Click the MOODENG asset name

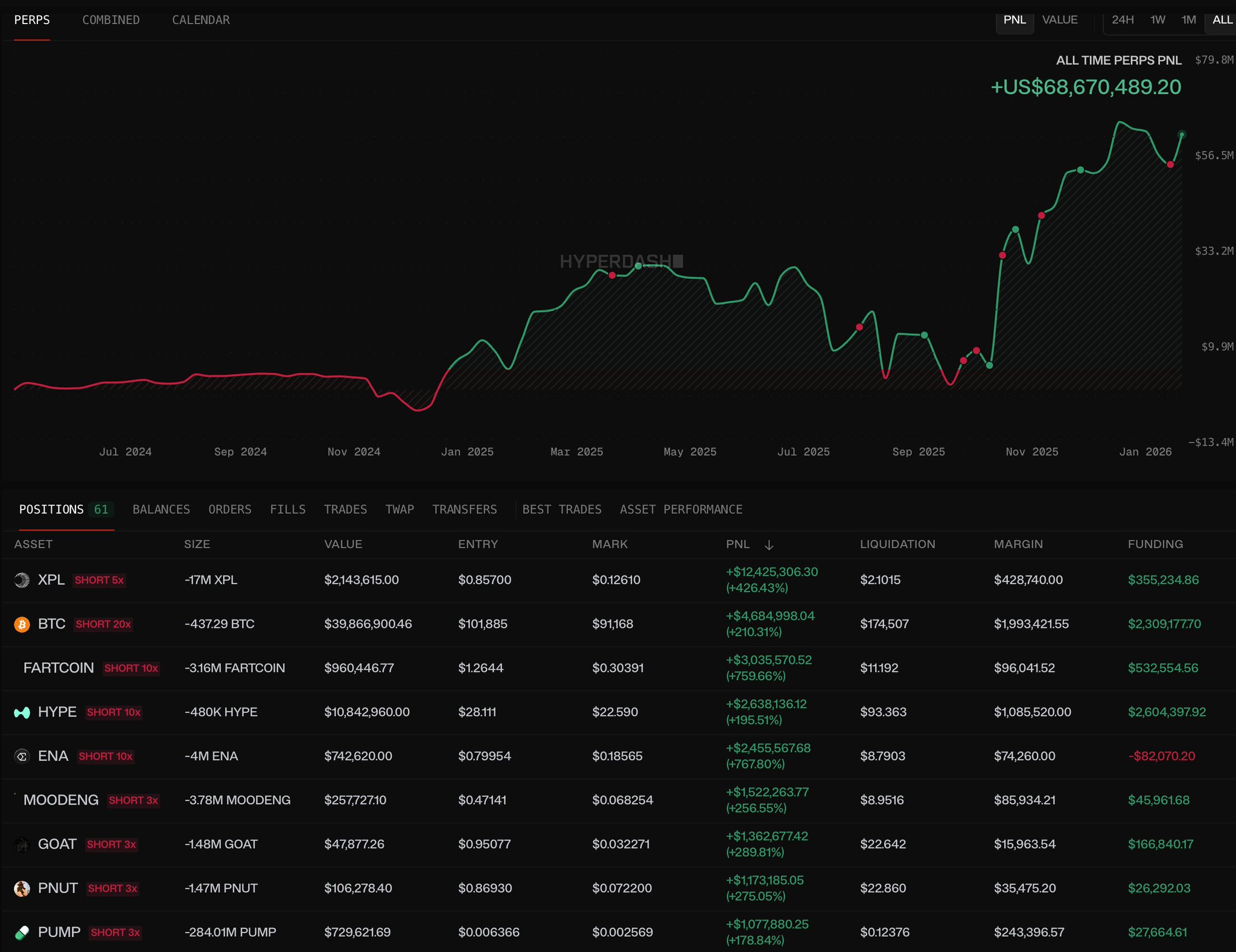(61, 800)
